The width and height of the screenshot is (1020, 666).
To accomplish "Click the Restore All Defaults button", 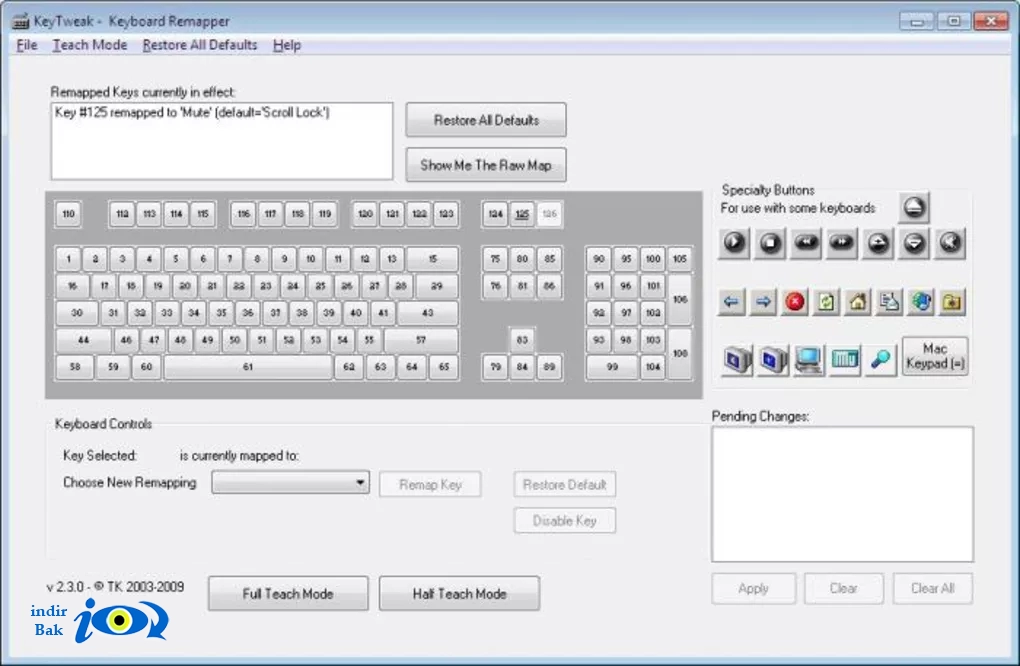I will tap(486, 120).
